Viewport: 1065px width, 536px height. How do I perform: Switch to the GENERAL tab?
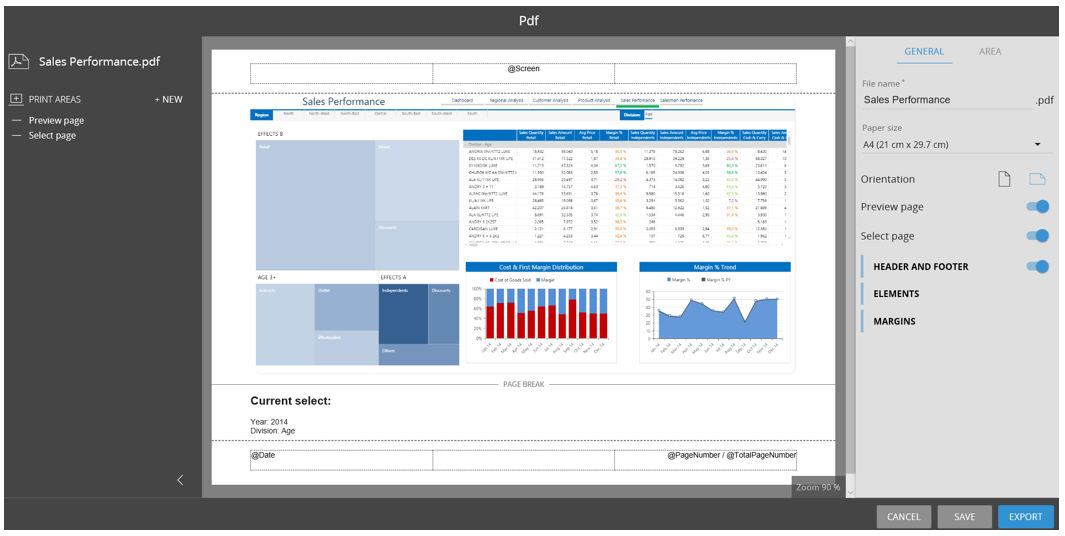tap(924, 51)
